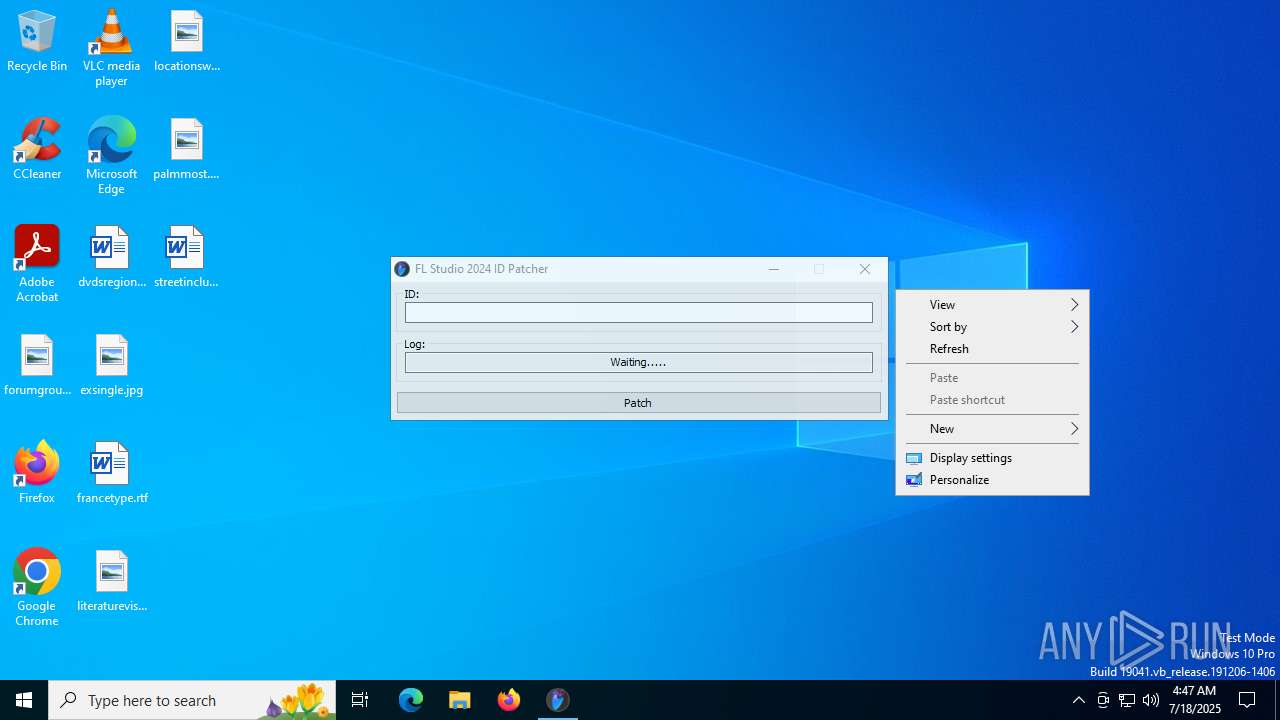
Task: Close the FL Studio ID Patcher window
Action: 865,269
